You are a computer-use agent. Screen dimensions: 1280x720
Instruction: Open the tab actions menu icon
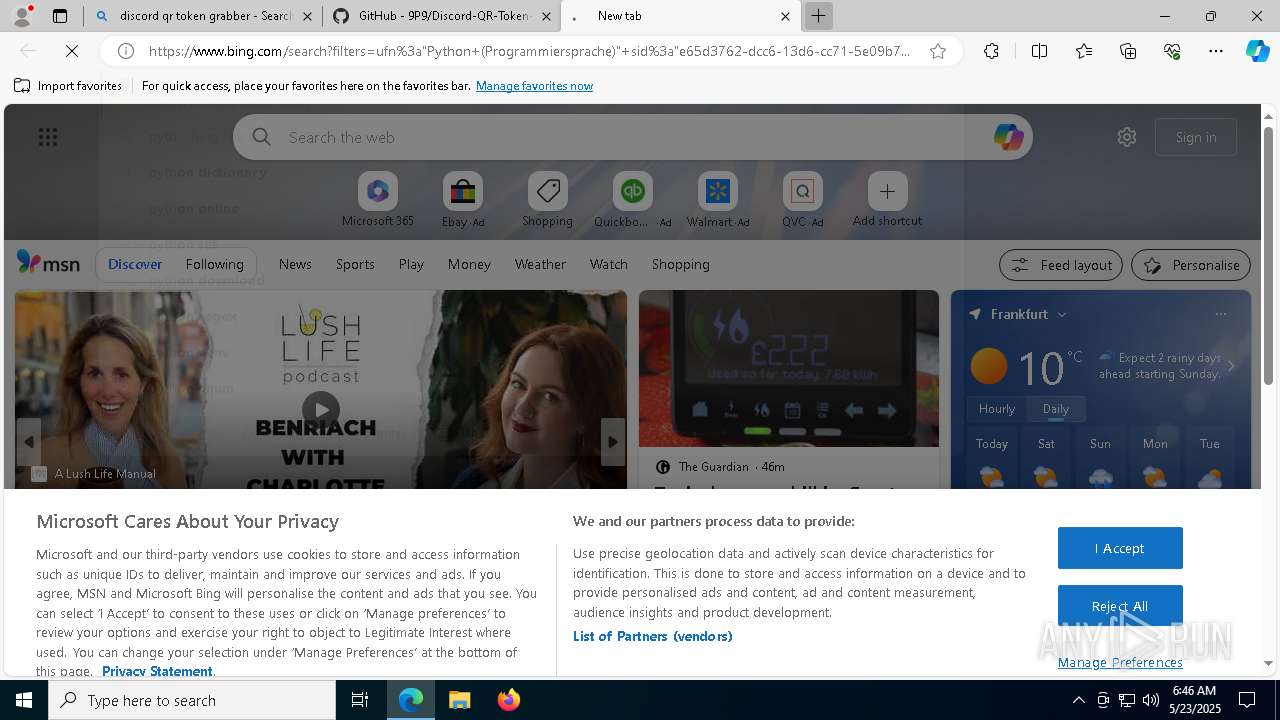(60, 16)
